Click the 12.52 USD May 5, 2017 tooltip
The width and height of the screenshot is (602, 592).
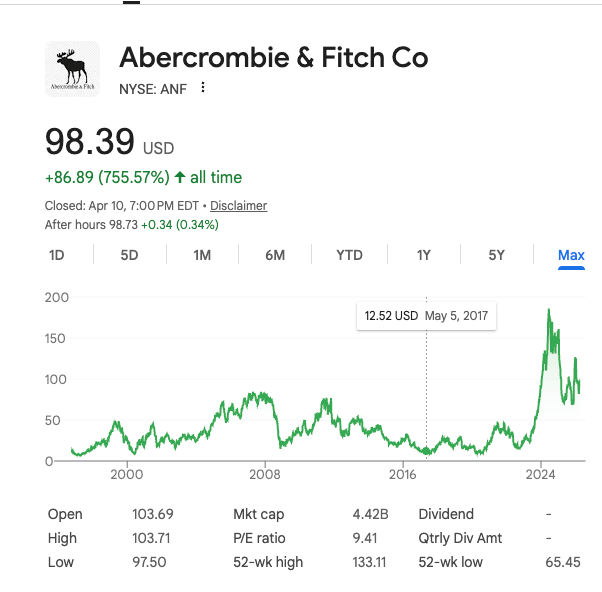tap(426, 316)
